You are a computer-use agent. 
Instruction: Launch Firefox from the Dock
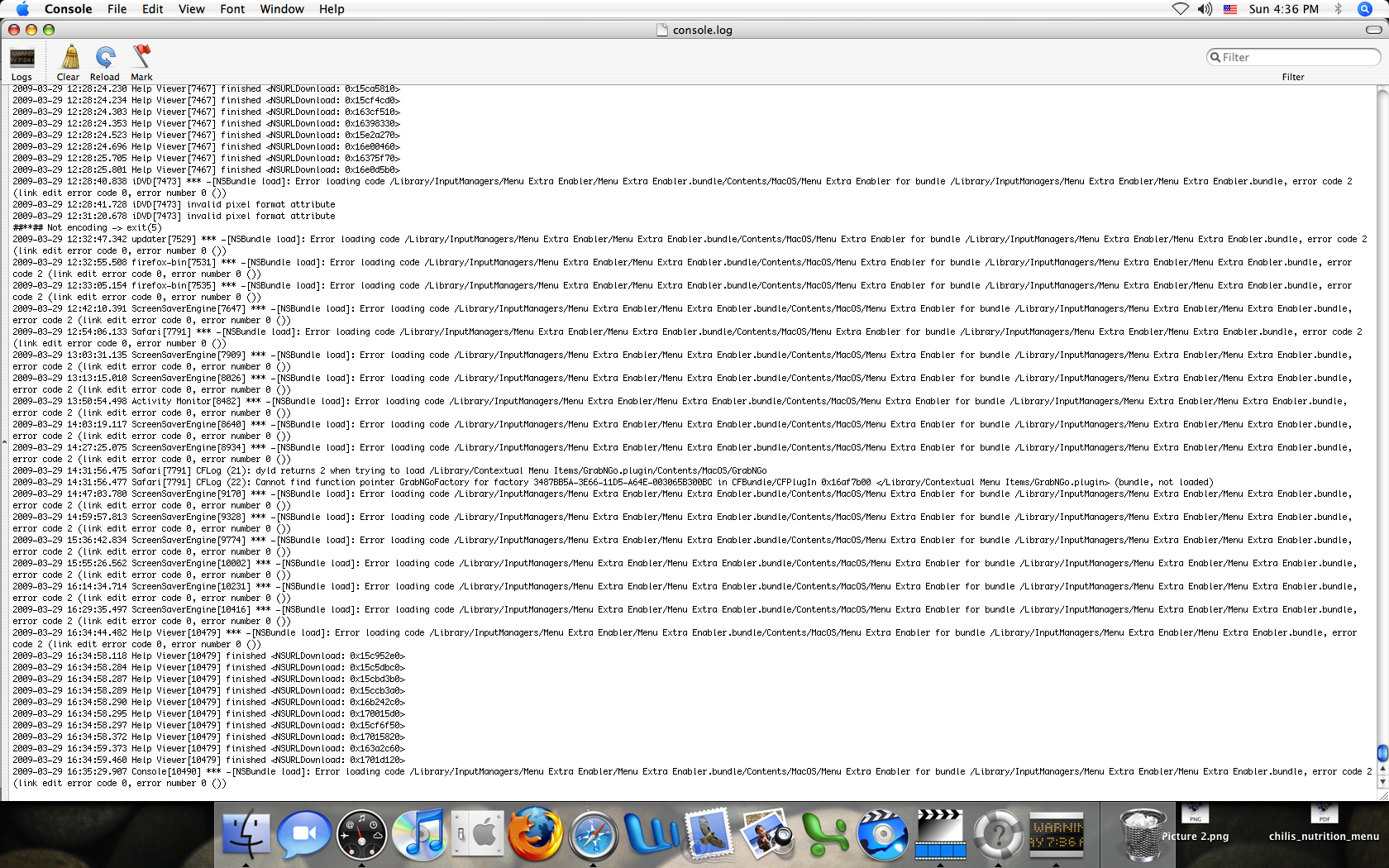point(535,833)
